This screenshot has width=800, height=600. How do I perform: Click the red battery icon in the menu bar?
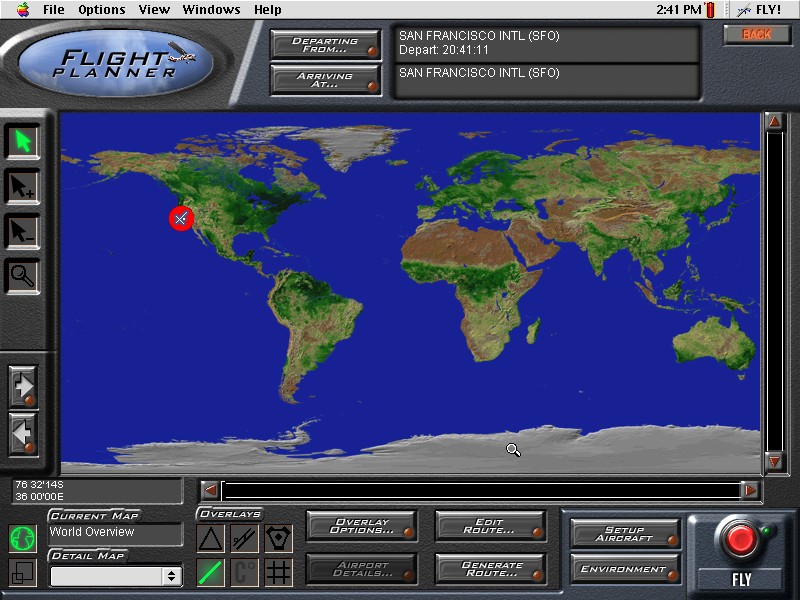(x=710, y=10)
